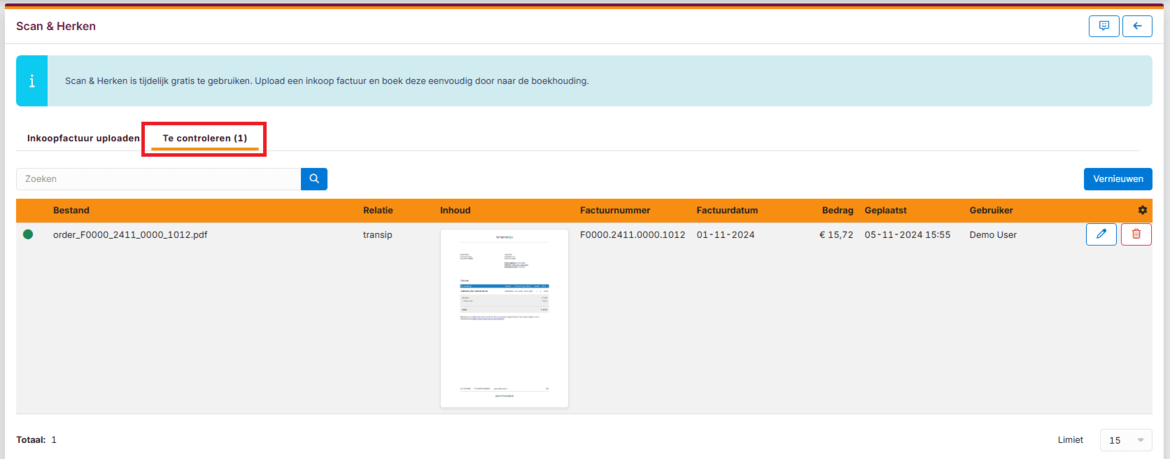The width and height of the screenshot is (1170, 459).
Task: Go back using the arrow button
Action: click(1137, 26)
